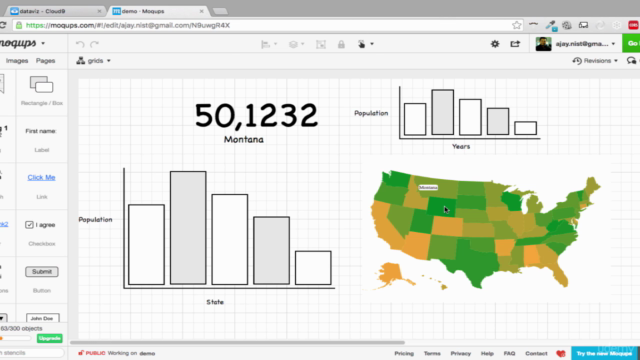
Task: Expand the hand tool dropdown arrow
Action: tap(372, 44)
